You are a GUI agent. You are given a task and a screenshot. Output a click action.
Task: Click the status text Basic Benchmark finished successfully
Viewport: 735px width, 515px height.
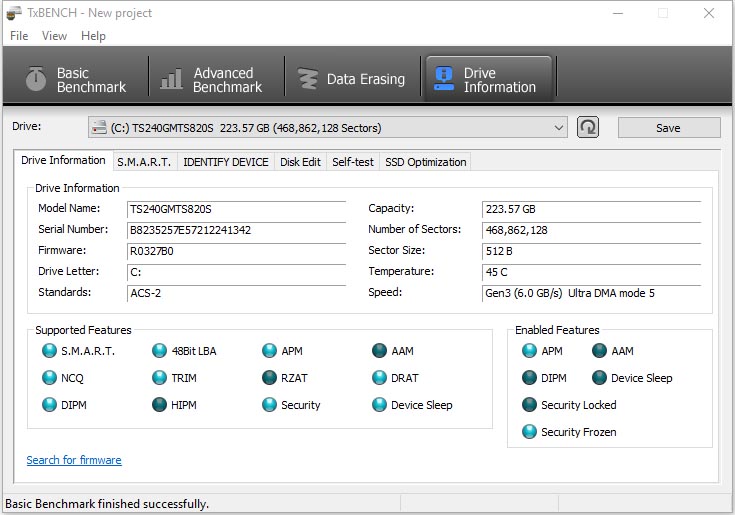[107, 504]
